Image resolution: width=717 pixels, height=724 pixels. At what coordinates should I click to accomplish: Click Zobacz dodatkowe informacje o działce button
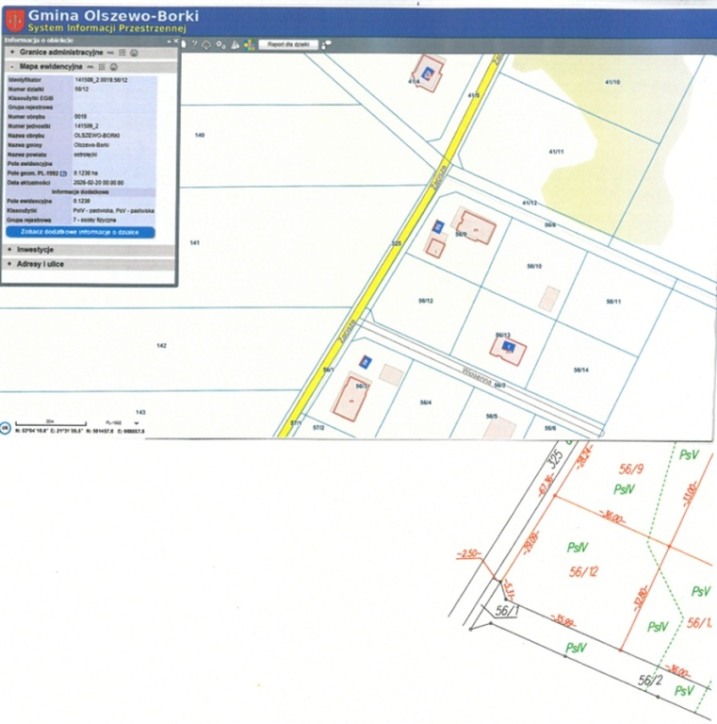tap(80, 232)
